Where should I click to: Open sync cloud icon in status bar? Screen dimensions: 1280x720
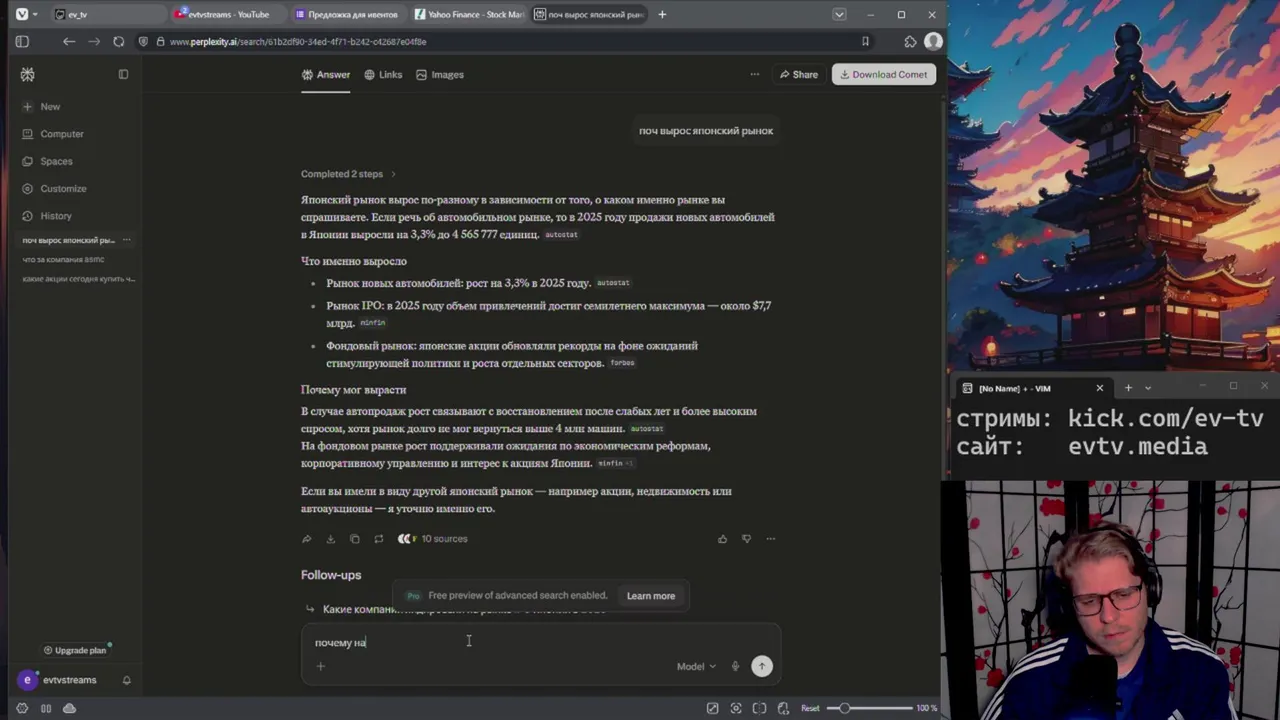tap(69, 708)
